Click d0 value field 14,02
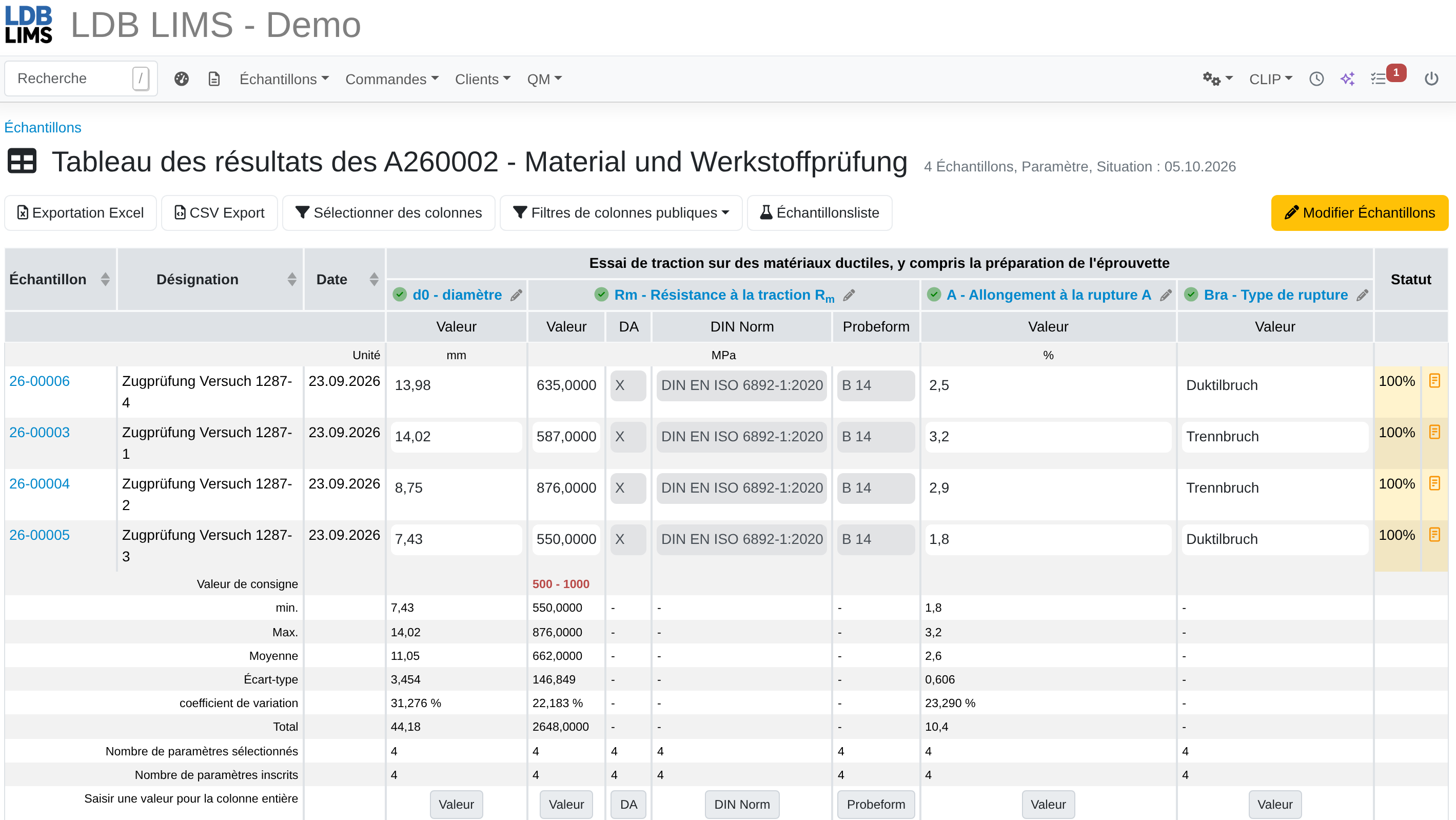Image resolution: width=1456 pixels, height=820 pixels. [456, 437]
